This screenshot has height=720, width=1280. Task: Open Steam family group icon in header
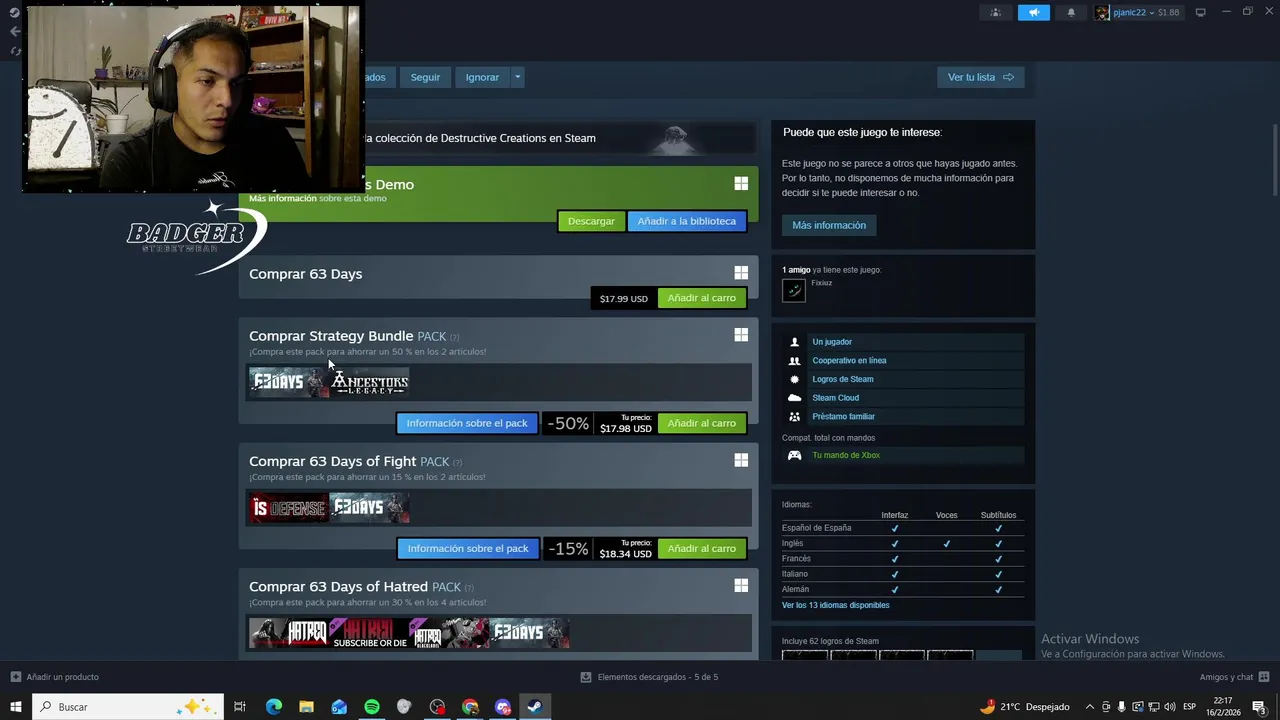coord(995,12)
